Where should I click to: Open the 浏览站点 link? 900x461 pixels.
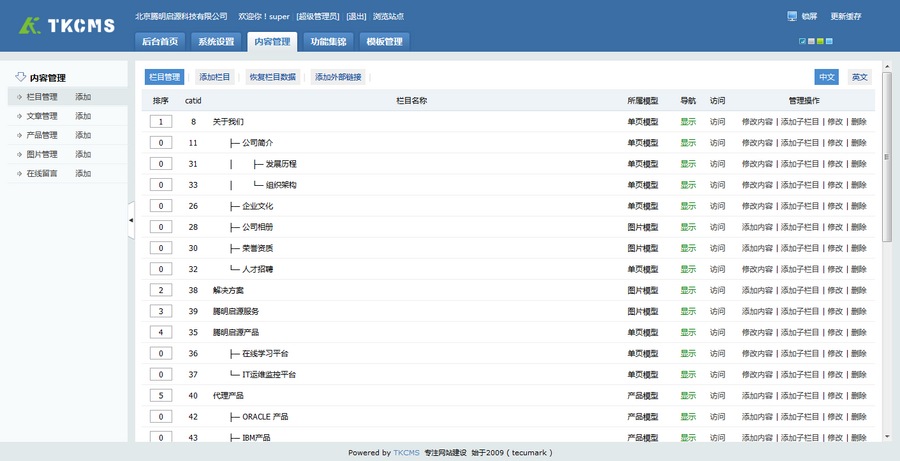pos(389,17)
